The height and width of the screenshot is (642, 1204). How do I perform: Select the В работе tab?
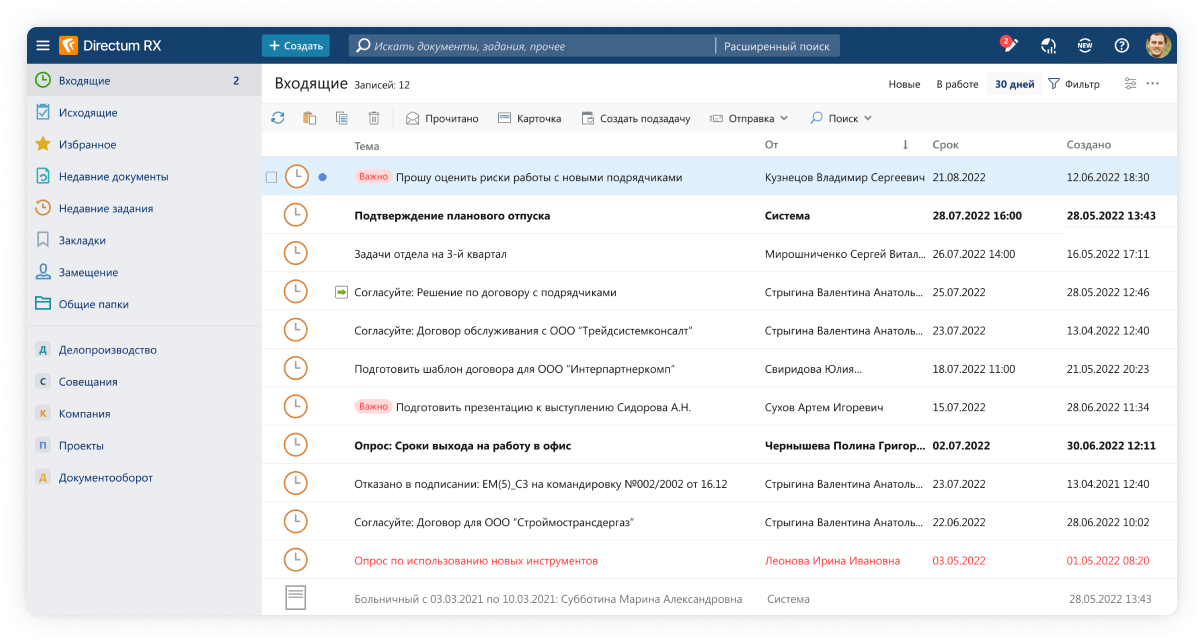(957, 84)
